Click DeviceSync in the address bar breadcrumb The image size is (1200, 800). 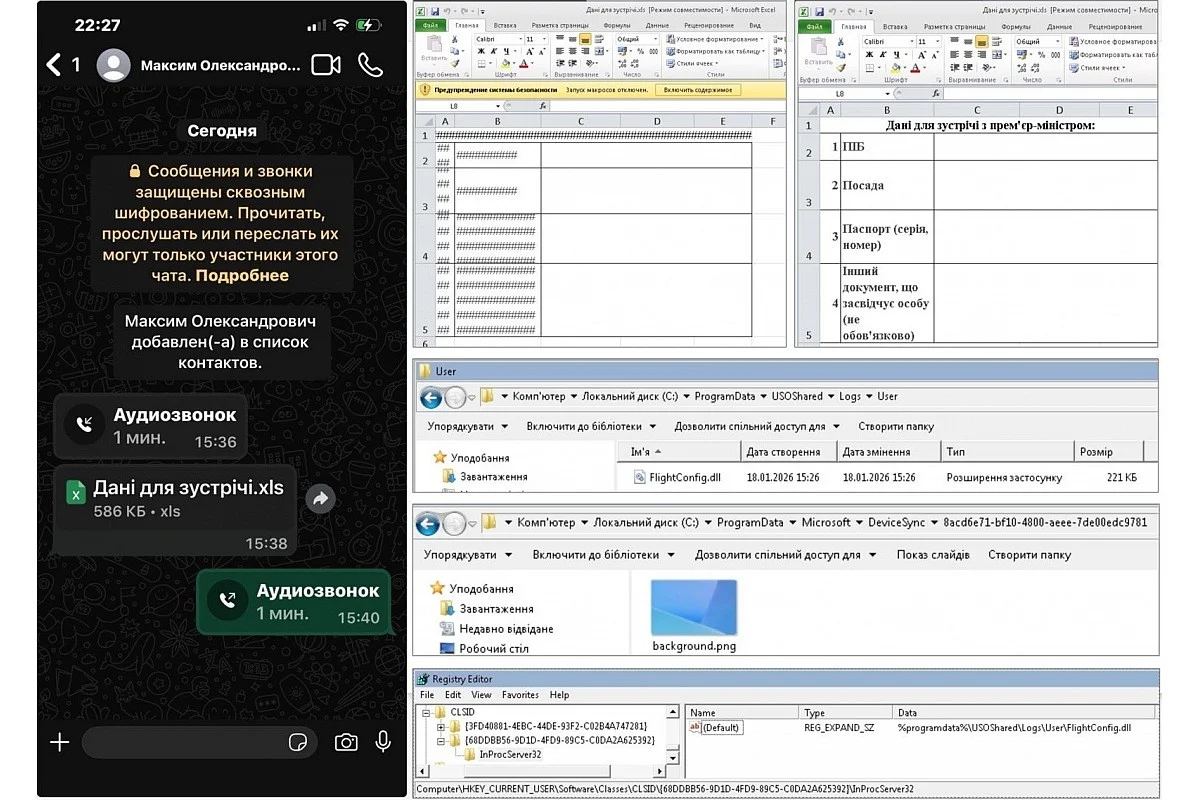(896, 523)
